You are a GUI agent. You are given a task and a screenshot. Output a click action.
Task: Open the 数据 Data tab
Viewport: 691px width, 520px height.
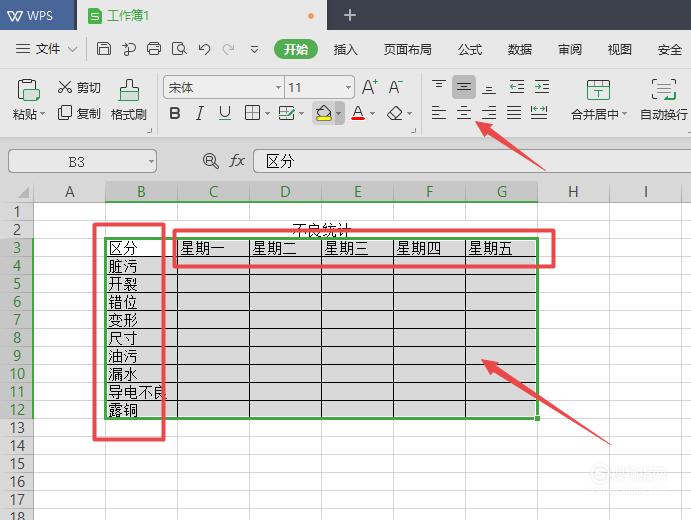click(520, 49)
